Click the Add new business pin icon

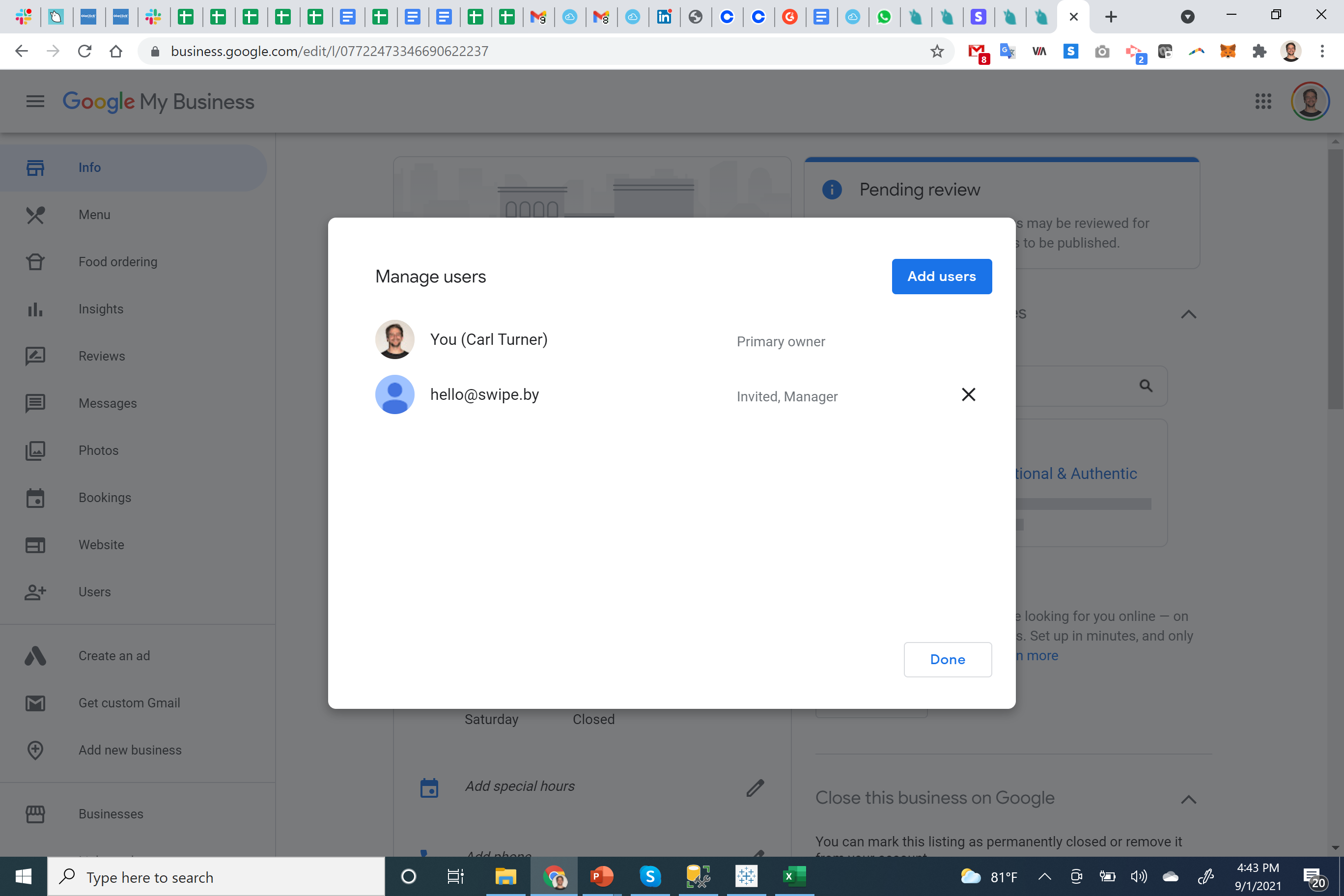tap(35, 750)
